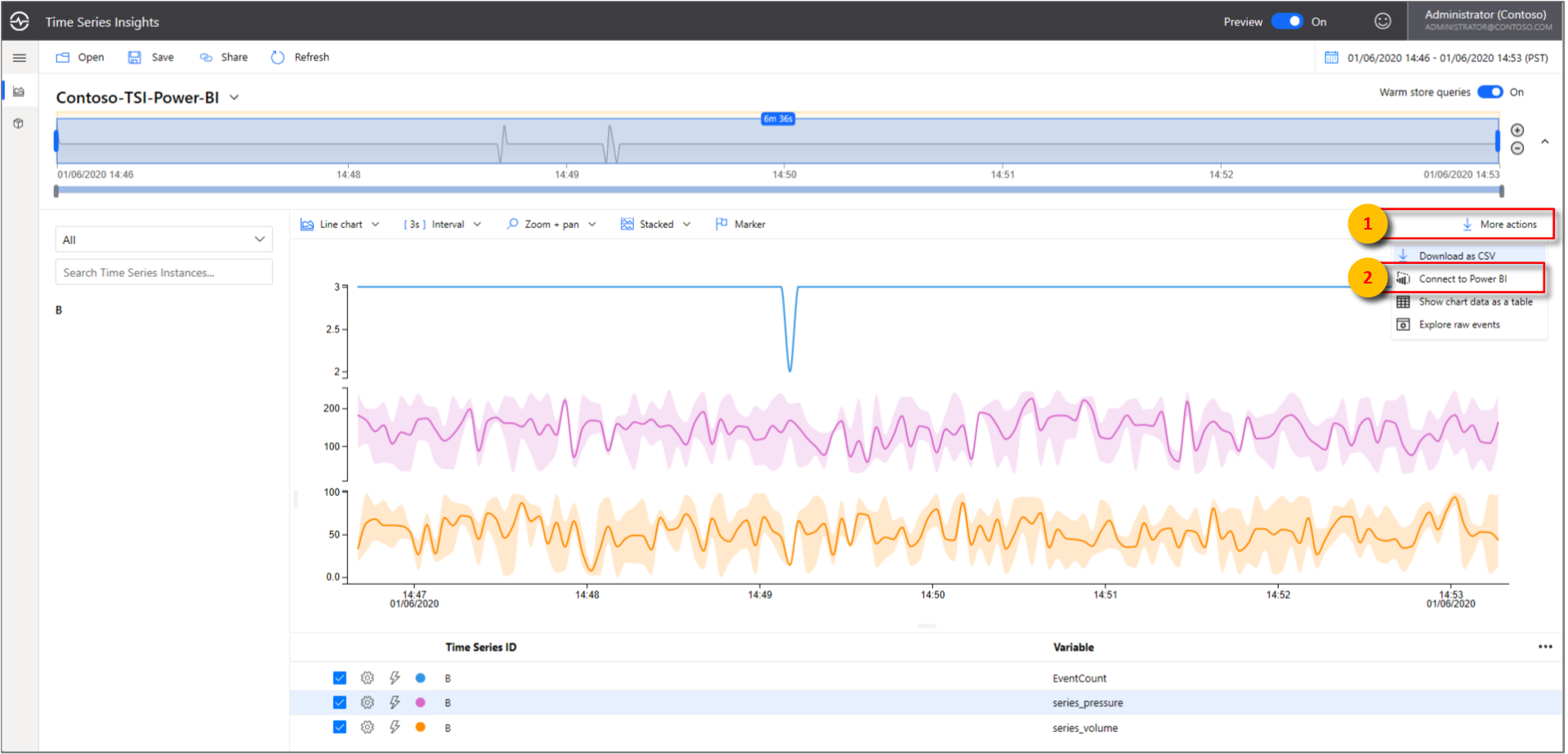Toggle the Preview switch off
This screenshot has height=754, width=1568.
[x=1287, y=21]
